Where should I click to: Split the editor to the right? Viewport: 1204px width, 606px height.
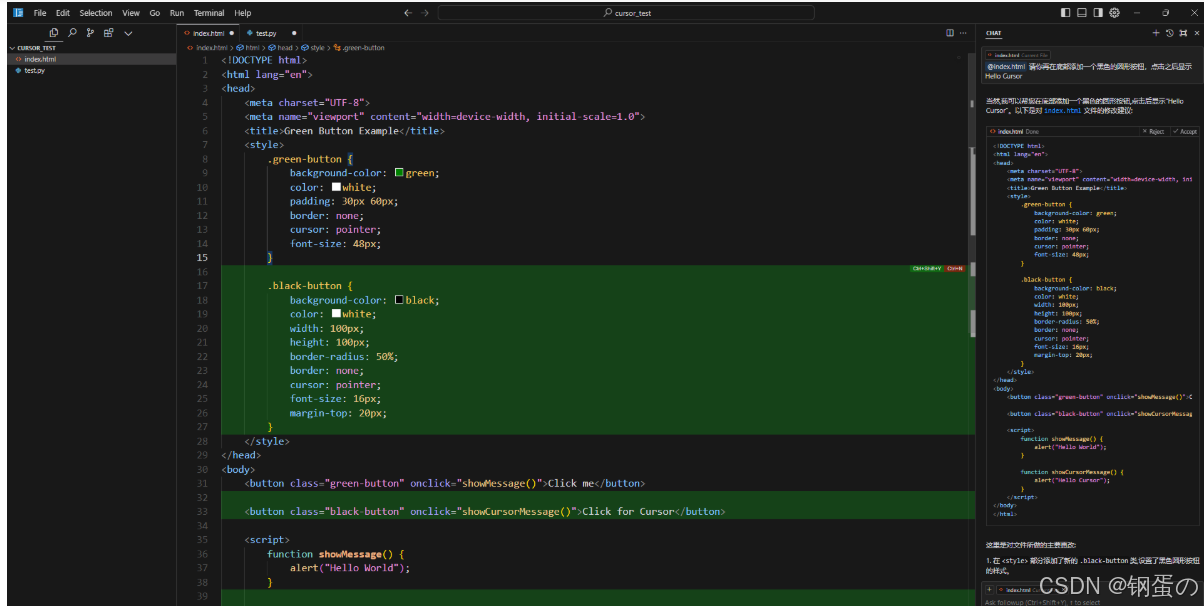(950, 33)
